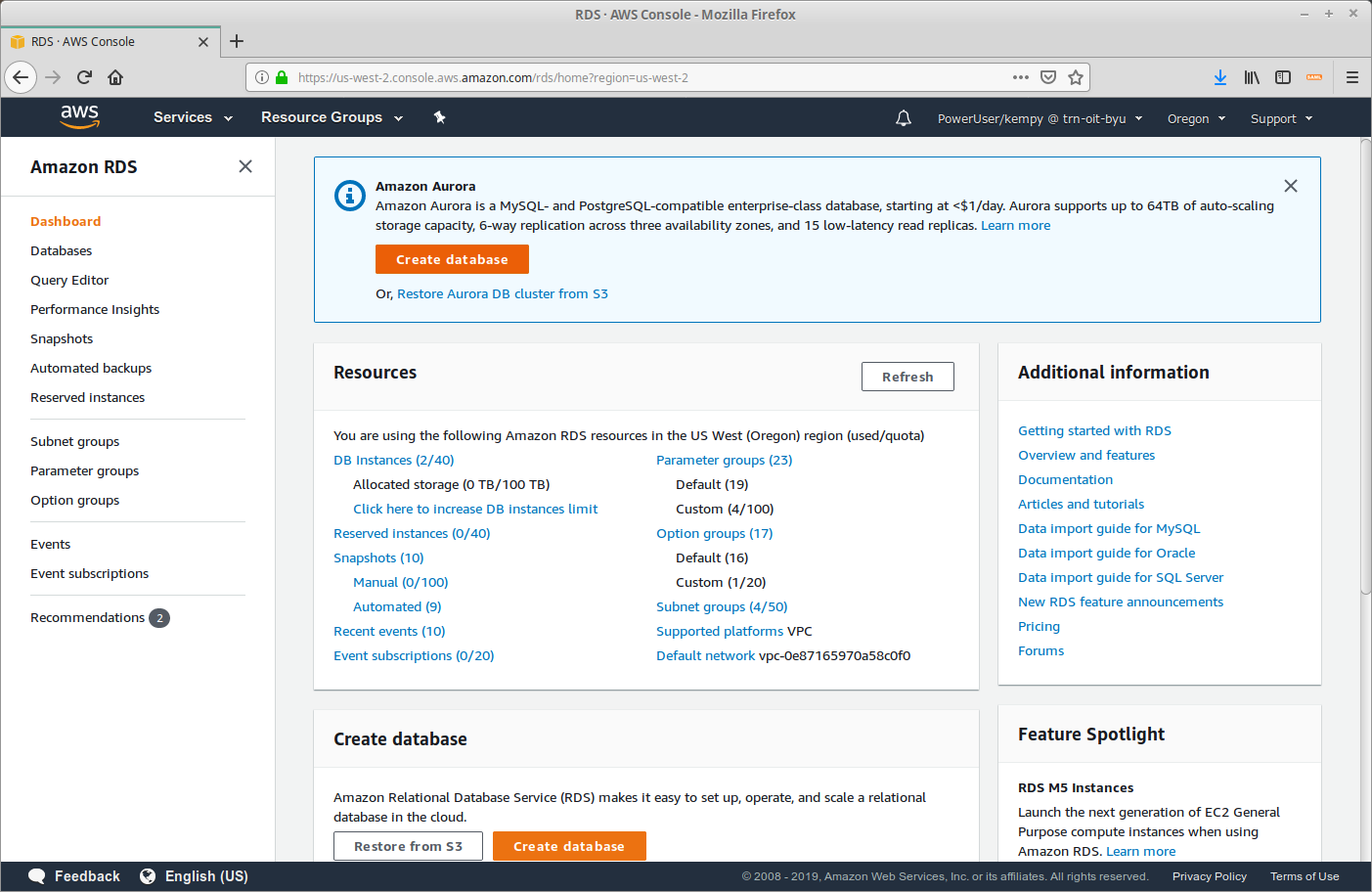Open the notifications bell icon

904,118
